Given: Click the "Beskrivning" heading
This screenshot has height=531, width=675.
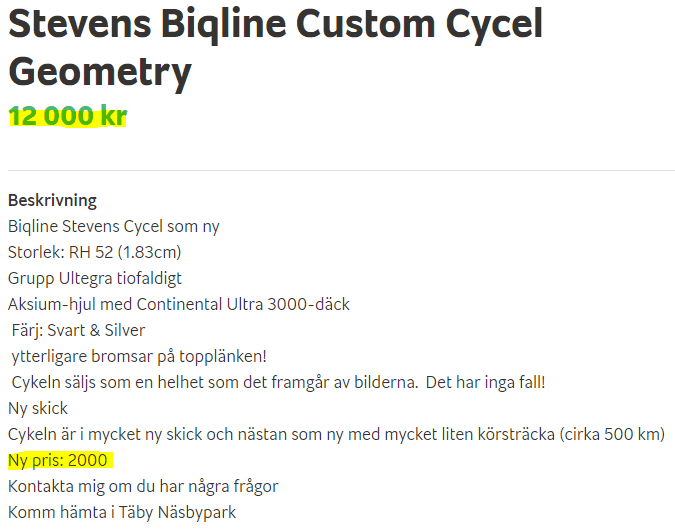Looking at the screenshot, I should (x=52, y=200).
